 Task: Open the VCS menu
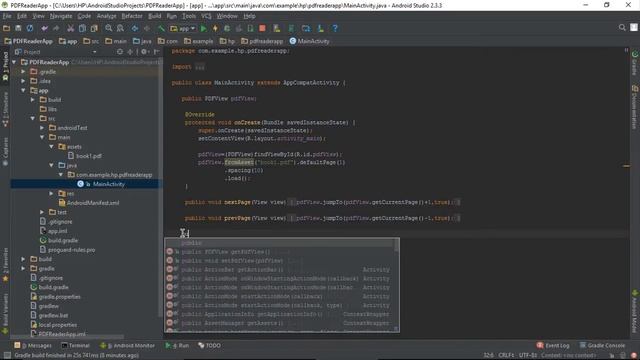click(206, 16)
